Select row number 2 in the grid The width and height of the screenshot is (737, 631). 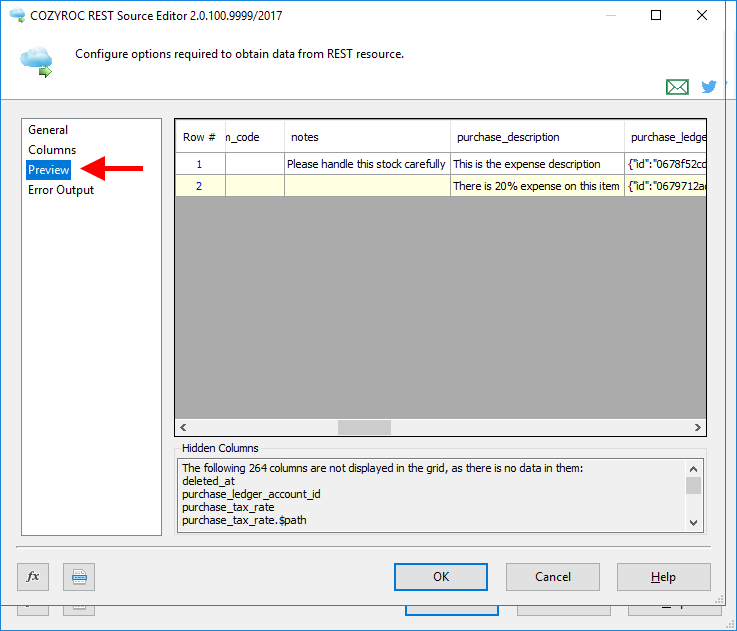(199, 186)
